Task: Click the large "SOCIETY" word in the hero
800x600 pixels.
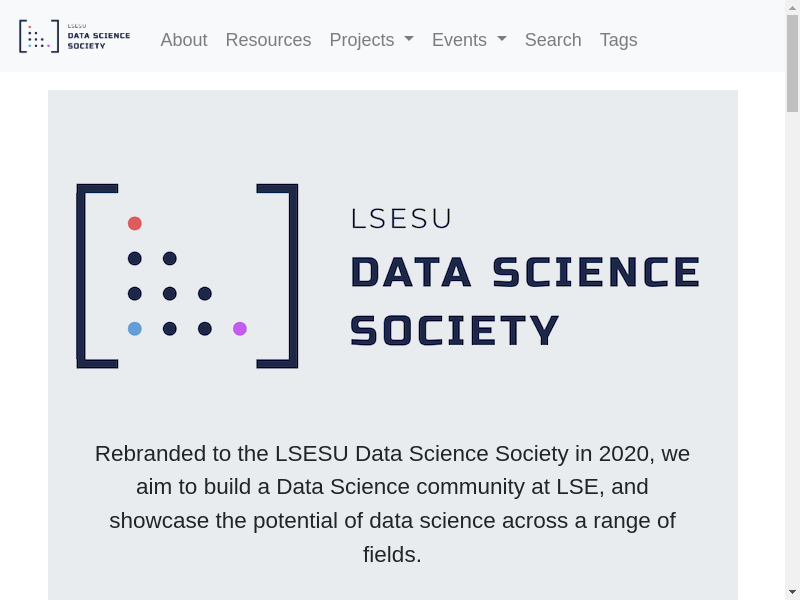Action: (455, 331)
